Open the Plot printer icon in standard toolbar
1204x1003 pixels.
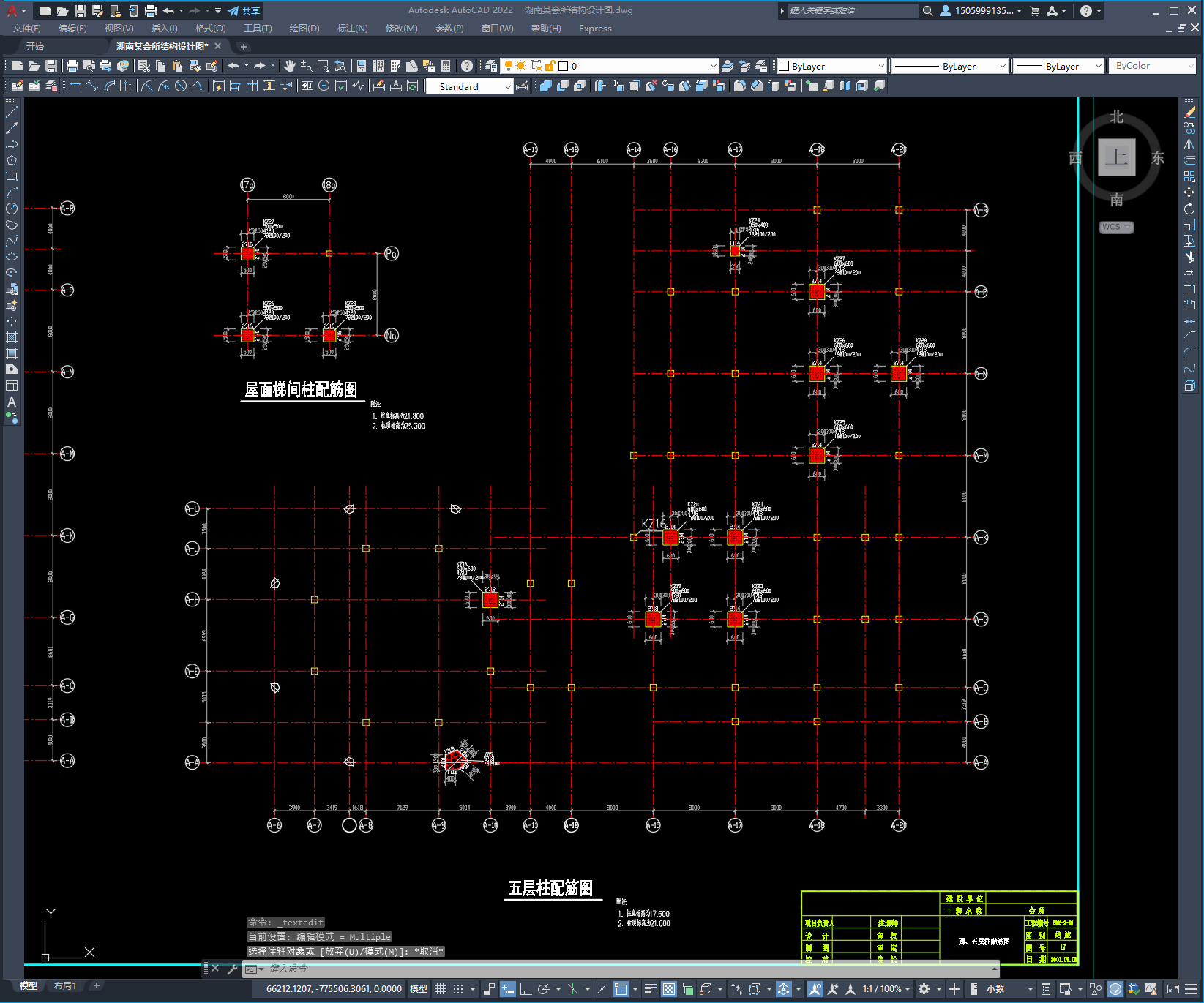click(x=72, y=66)
